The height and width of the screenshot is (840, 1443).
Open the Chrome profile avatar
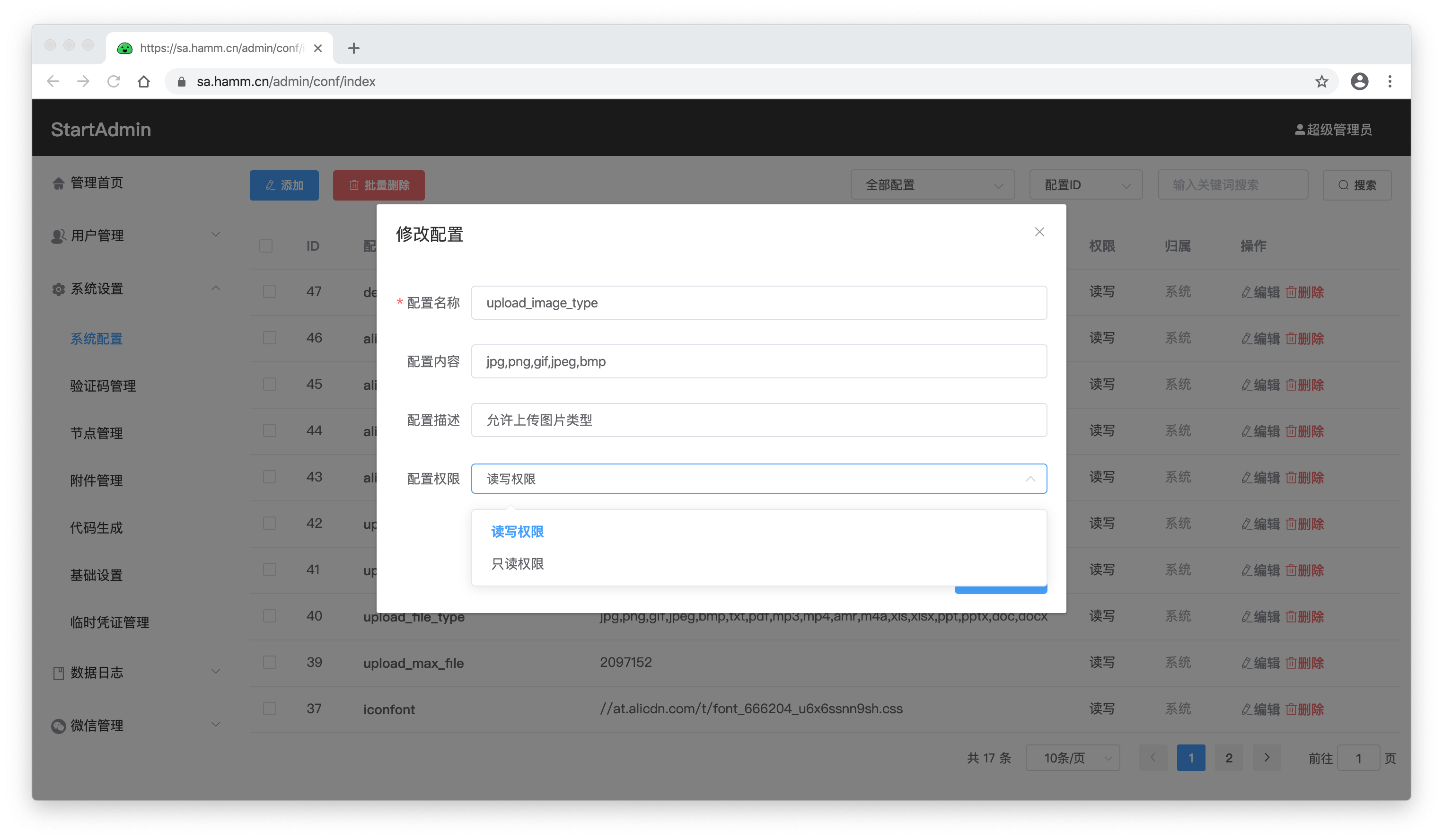coord(1359,81)
